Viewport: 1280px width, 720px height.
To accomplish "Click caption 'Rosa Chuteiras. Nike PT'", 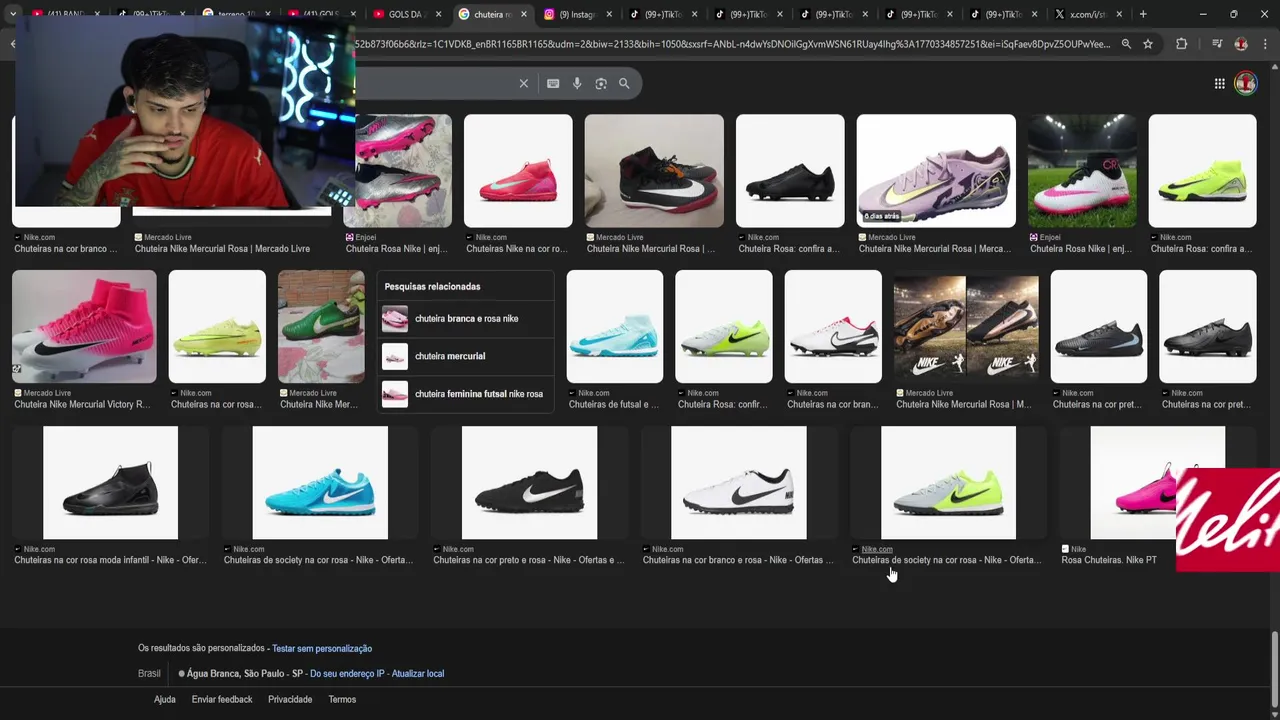I will pyautogui.click(x=1109, y=561).
